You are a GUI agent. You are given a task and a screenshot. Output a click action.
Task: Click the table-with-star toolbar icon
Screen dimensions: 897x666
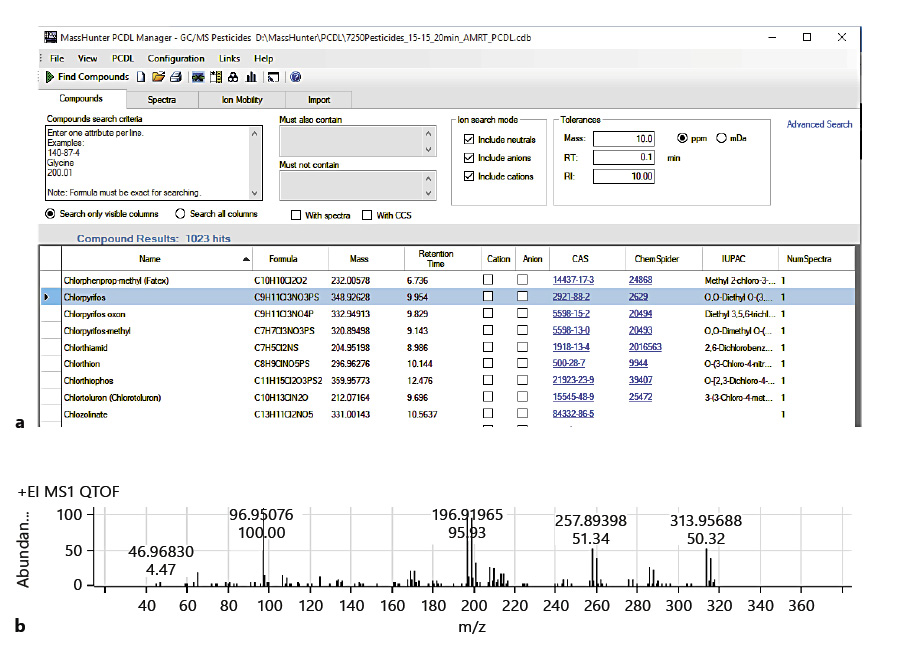pos(216,77)
